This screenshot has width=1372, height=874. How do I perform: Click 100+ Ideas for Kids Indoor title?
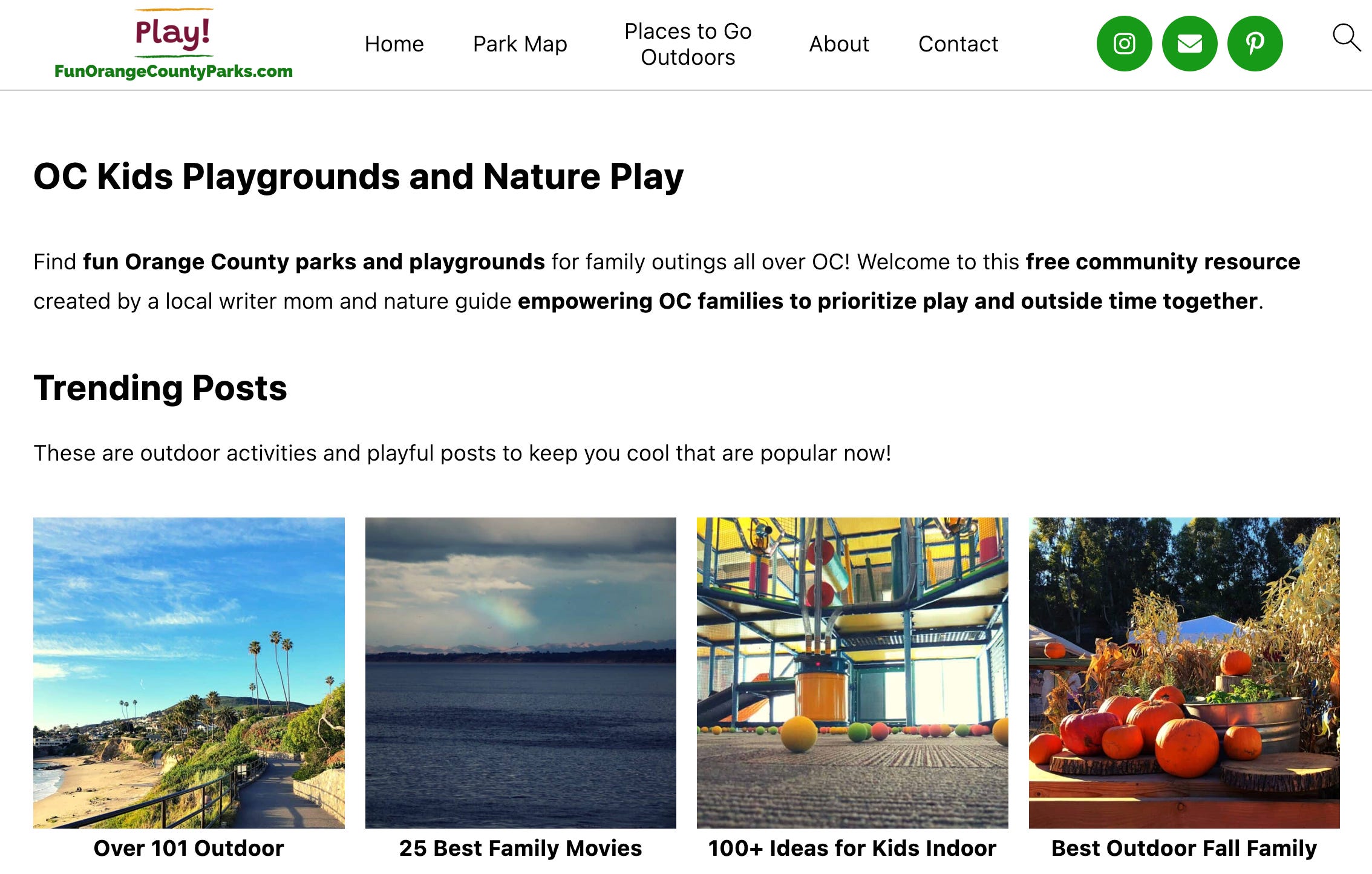tap(852, 848)
